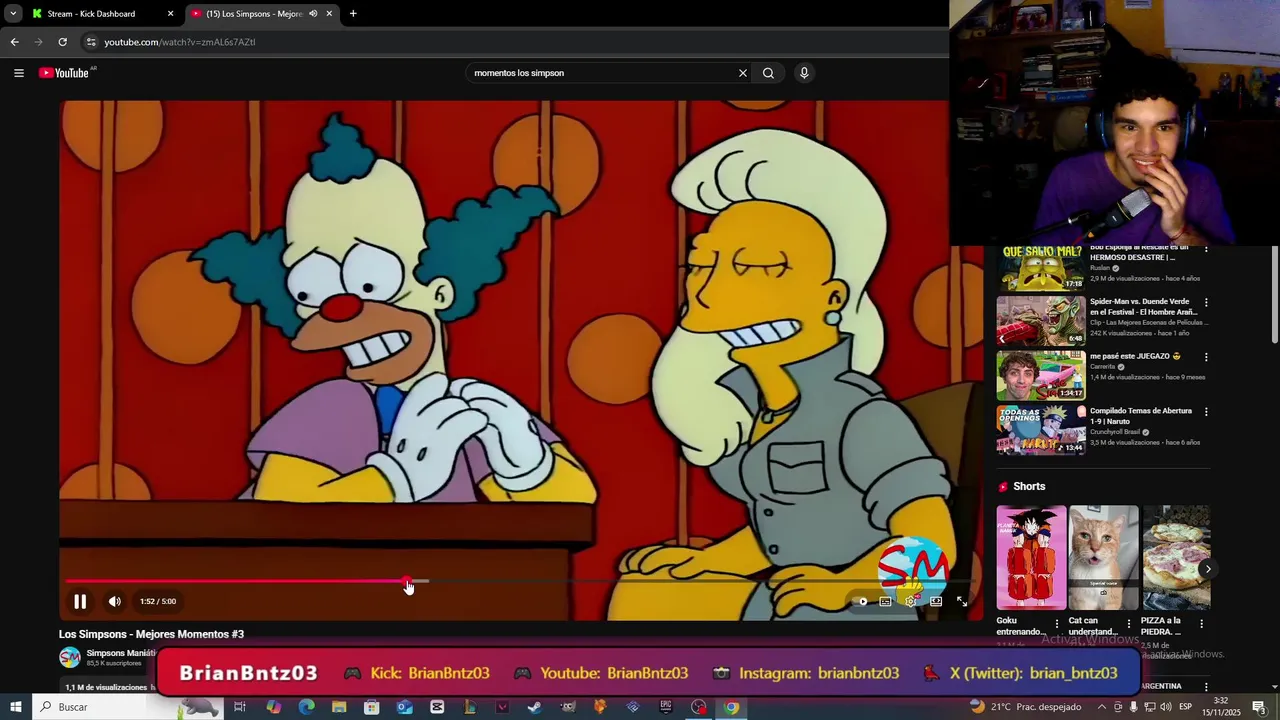
Task: Open options for Spider-Man vs. Duende Verde
Action: click(1206, 302)
